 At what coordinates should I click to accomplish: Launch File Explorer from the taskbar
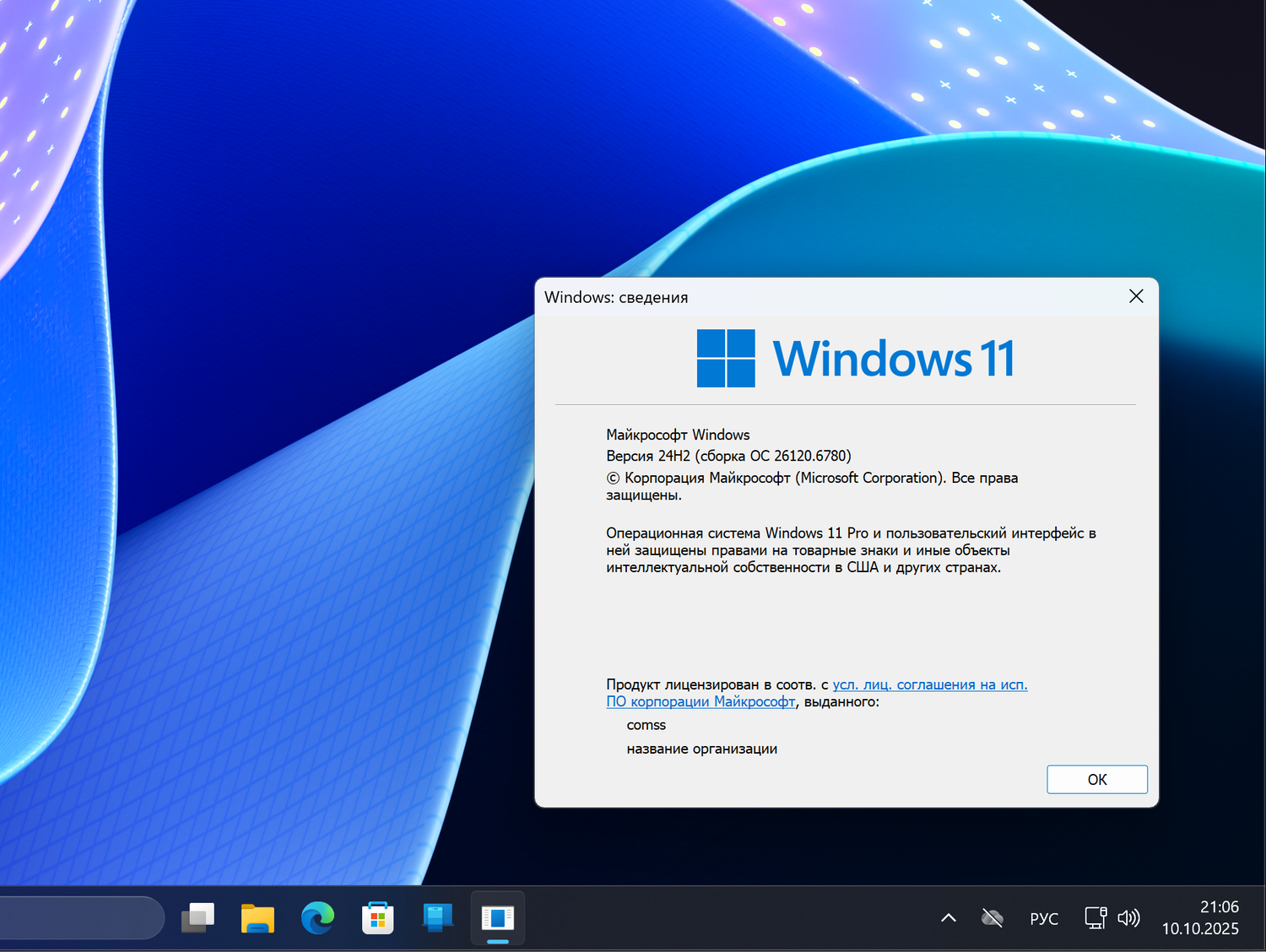(257, 918)
